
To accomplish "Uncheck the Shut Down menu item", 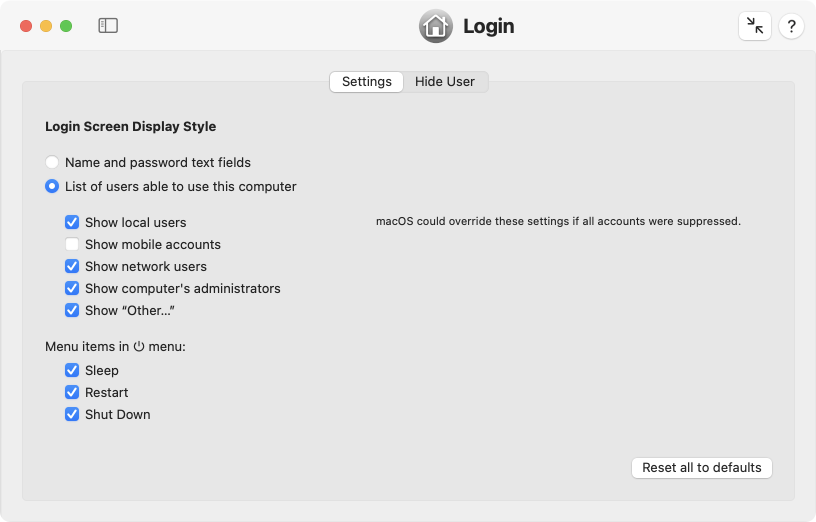I will [x=72, y=414].
